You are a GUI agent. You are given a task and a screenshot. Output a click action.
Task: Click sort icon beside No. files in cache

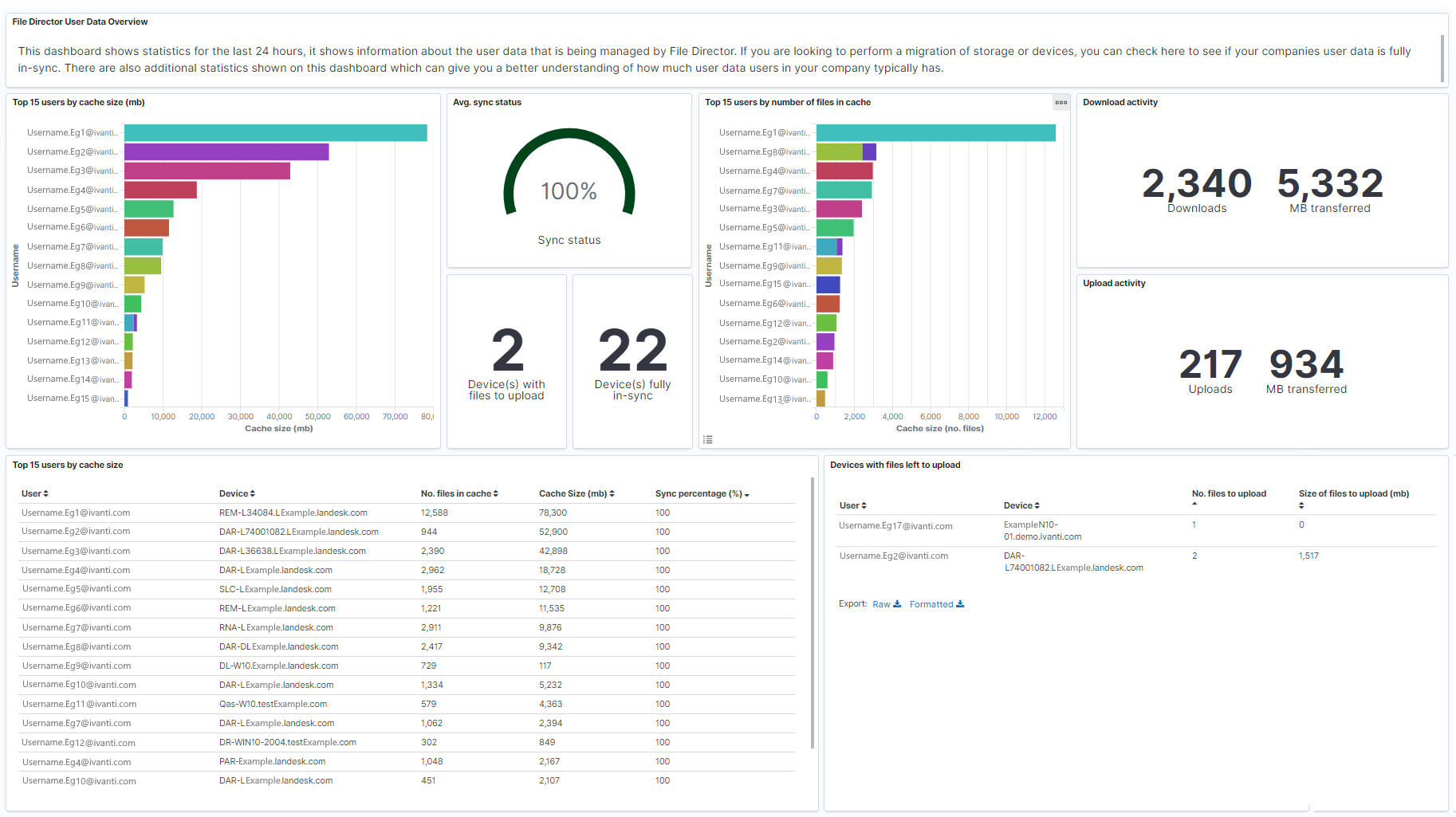click(495, 494)
